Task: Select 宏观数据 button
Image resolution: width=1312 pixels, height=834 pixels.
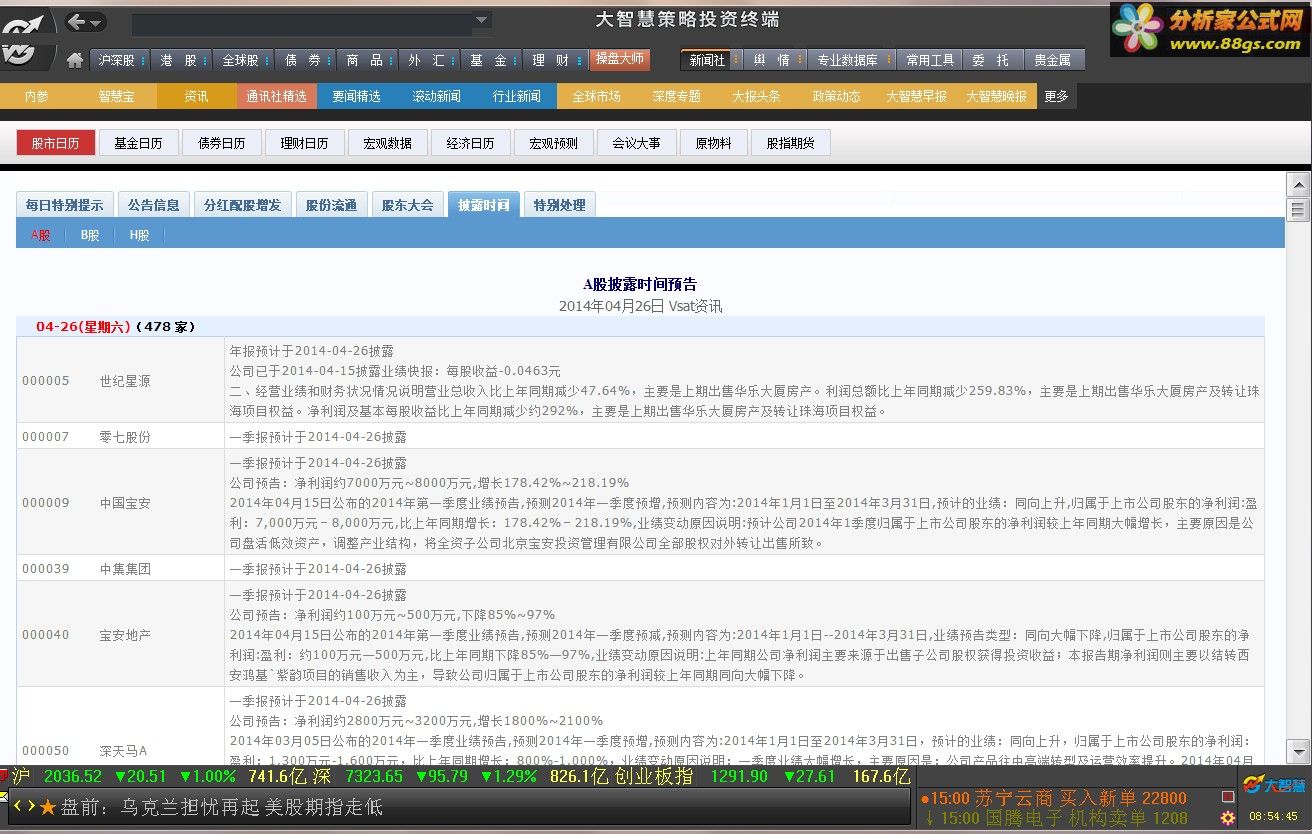Action: point(387,143)
